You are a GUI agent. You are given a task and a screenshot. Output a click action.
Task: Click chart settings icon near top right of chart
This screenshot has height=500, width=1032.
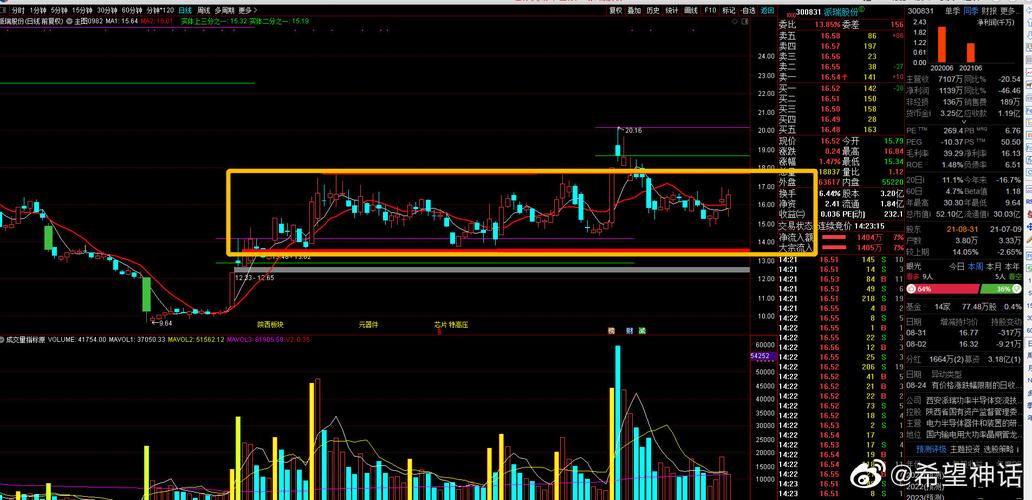pyautogui.click(x=735, y=21)
